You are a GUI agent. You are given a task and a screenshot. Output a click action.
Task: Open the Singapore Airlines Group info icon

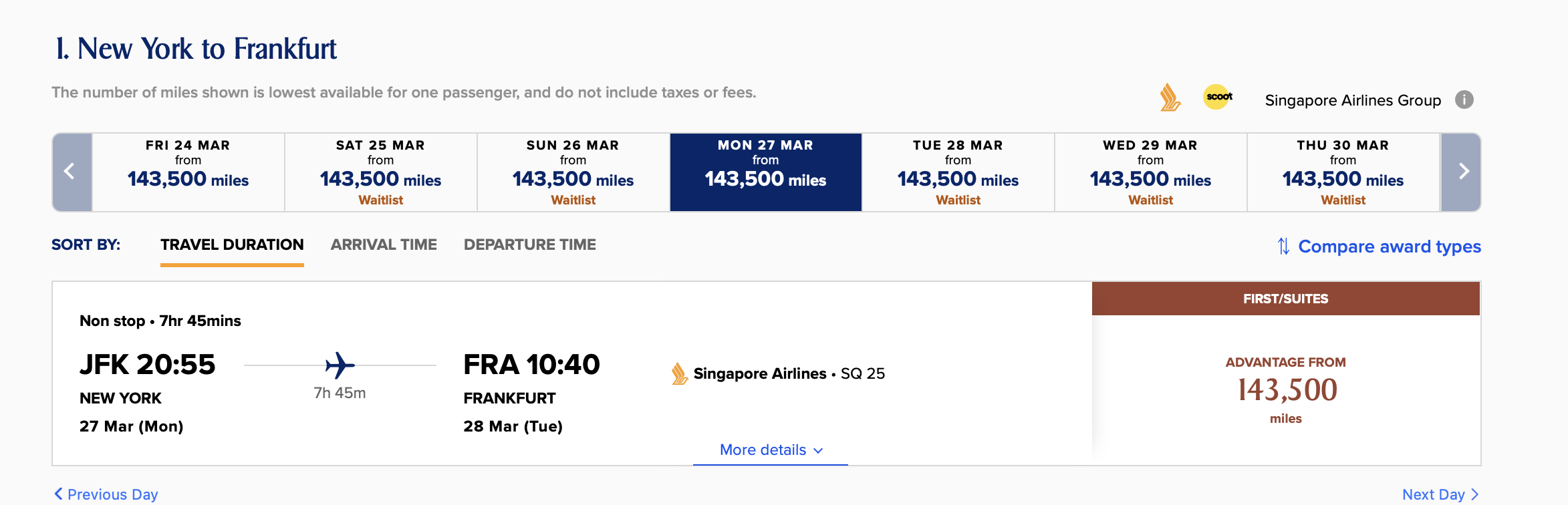click(1464, 100)
